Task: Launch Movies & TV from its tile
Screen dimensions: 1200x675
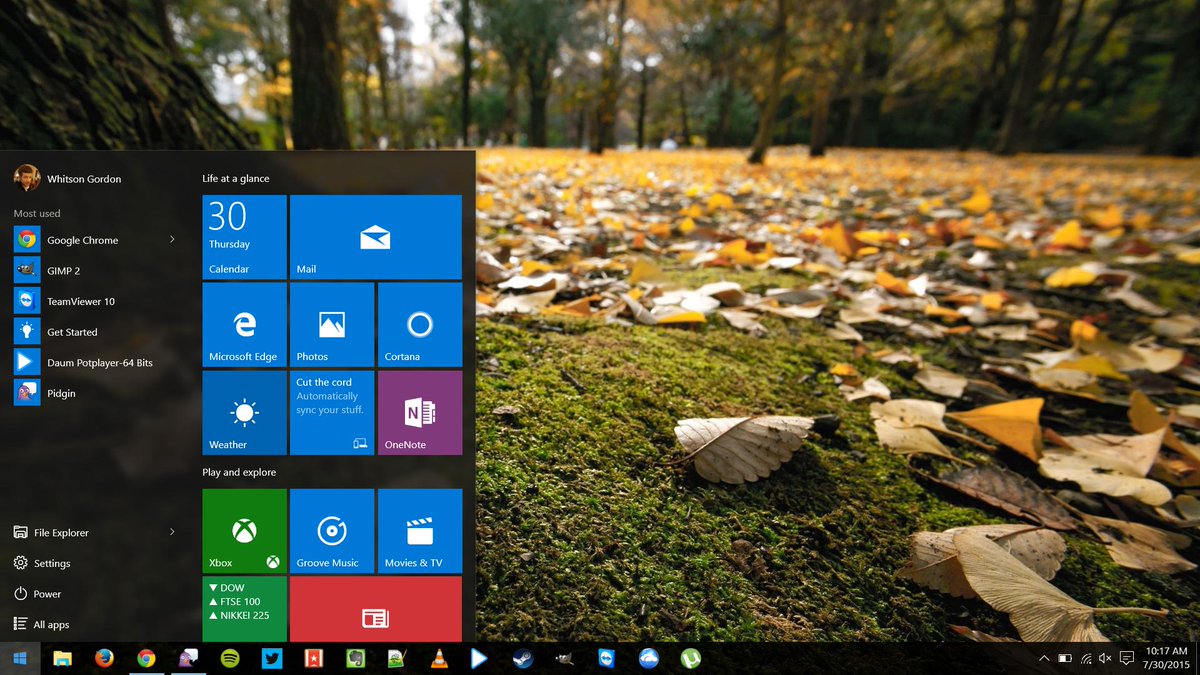Action: 419,530
